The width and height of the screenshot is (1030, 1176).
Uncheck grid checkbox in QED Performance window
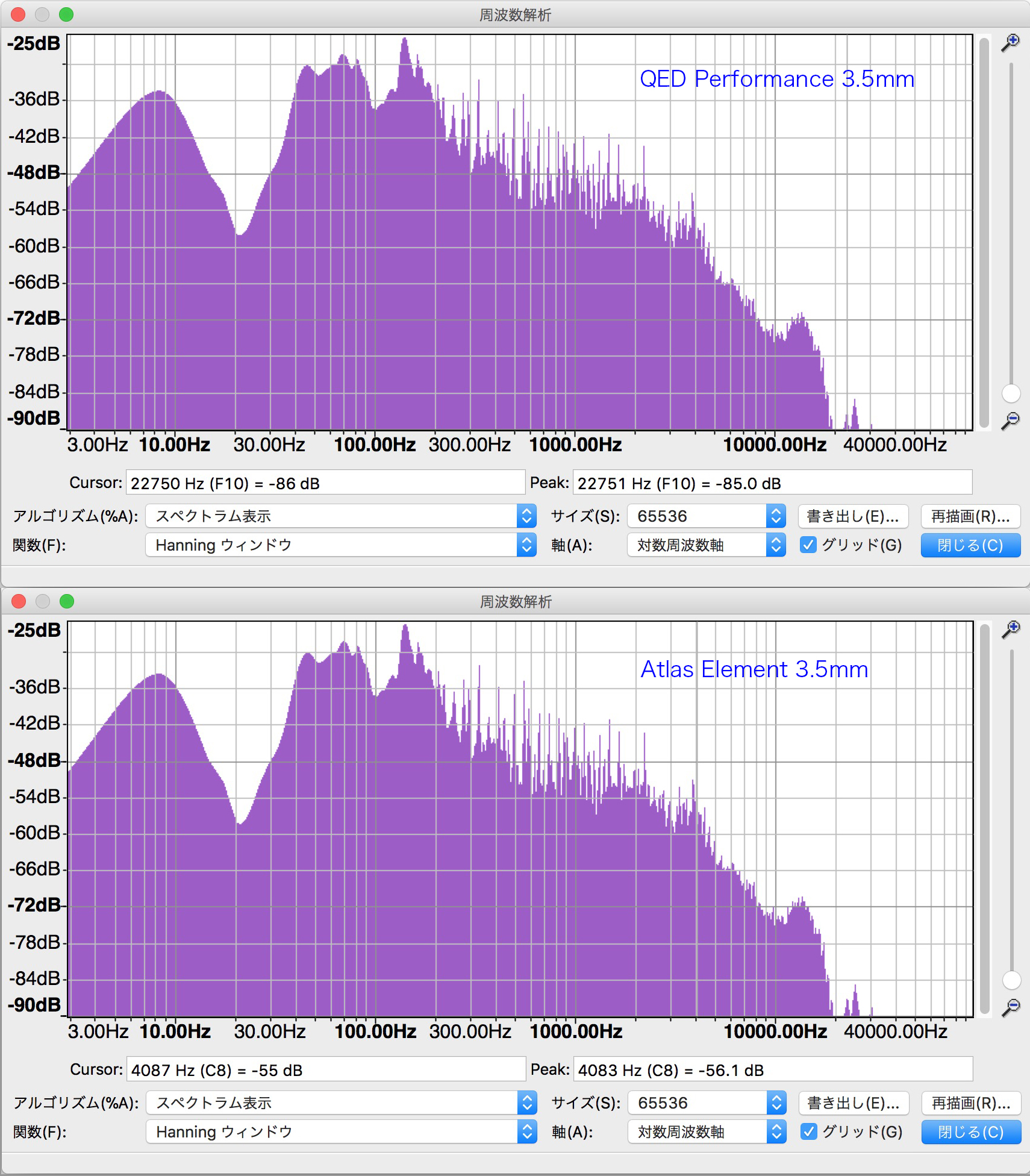click(808, 545)
